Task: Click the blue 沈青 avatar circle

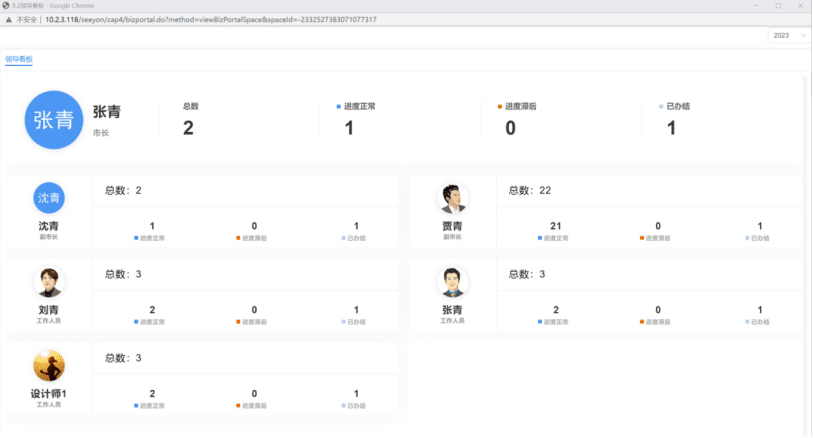Action: tap(49, 197)
